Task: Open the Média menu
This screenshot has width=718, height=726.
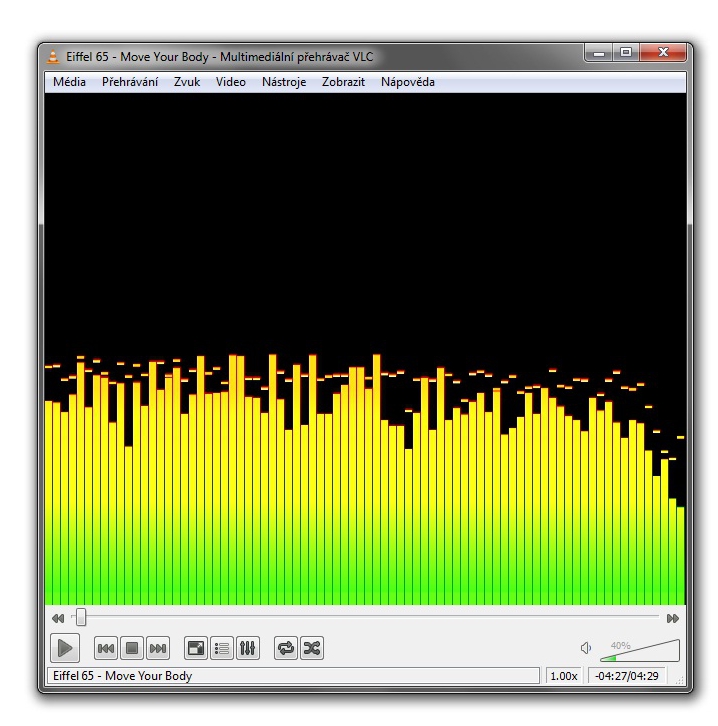Action: click(69, 82)
